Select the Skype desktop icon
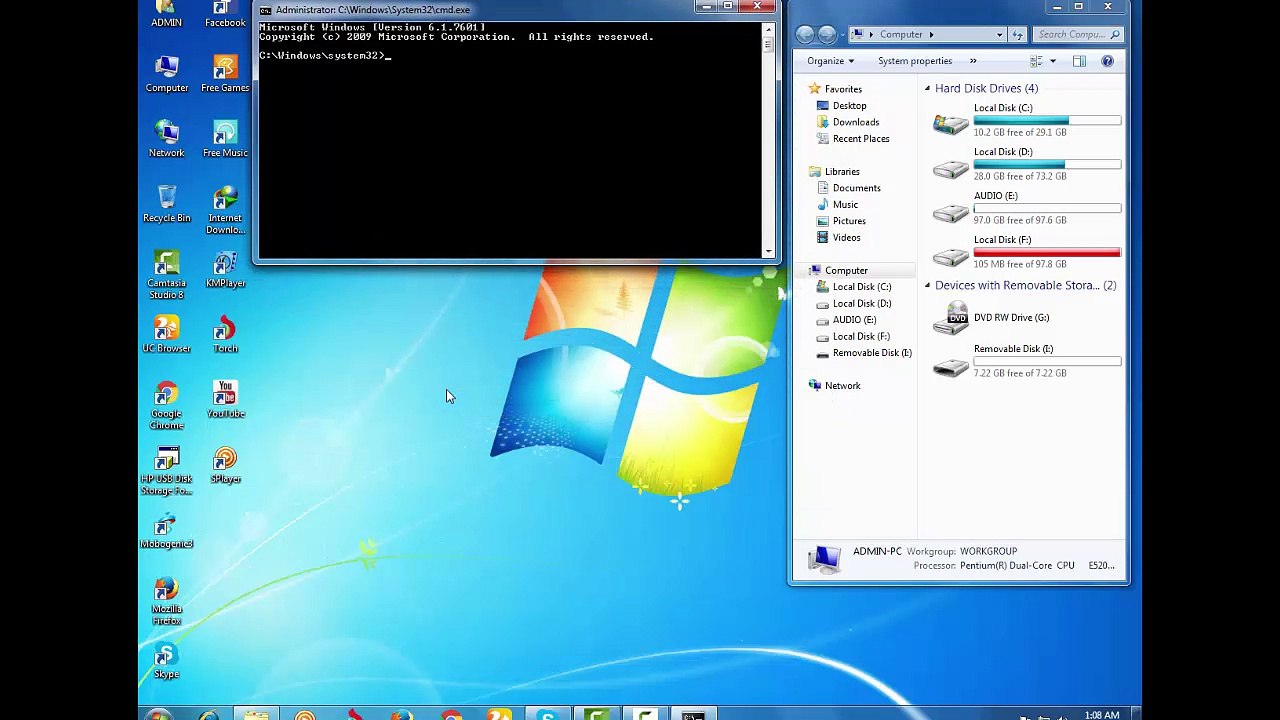 [x=167, y=659]
